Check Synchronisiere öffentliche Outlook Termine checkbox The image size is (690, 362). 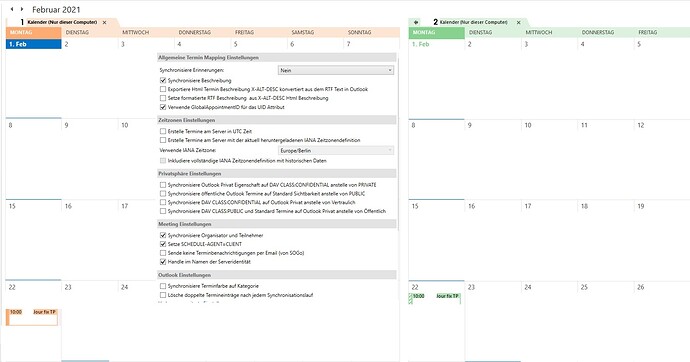[x=163, y=194]
